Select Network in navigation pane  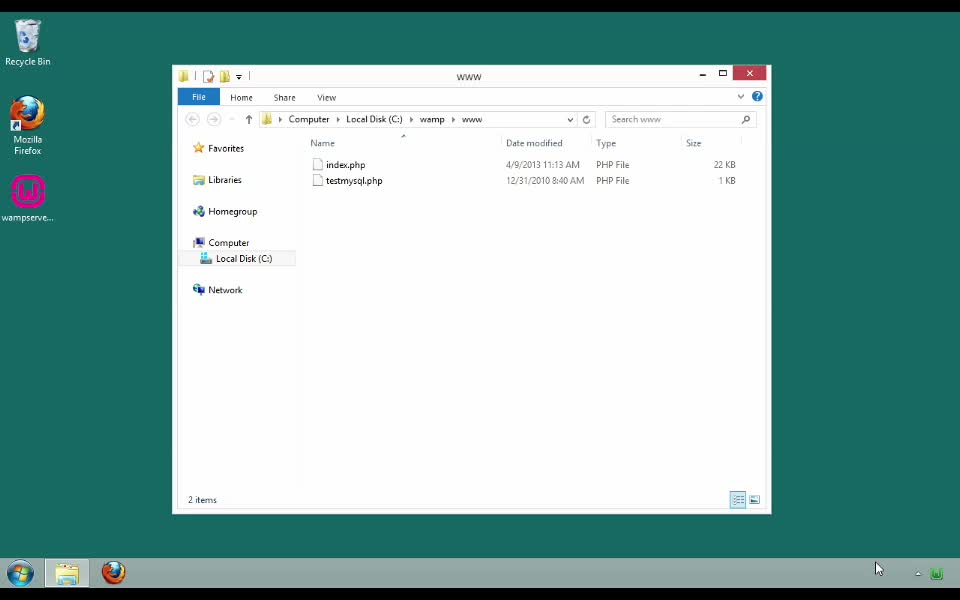click(225, 290)
